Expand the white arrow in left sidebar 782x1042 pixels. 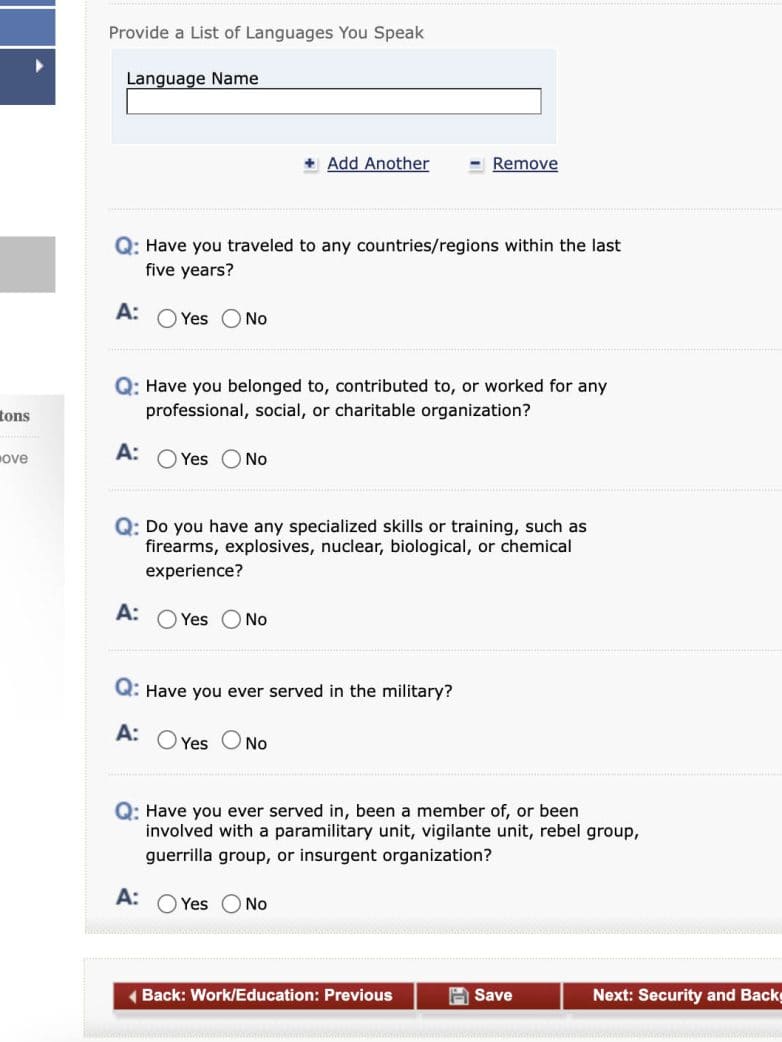click(40, 66)
